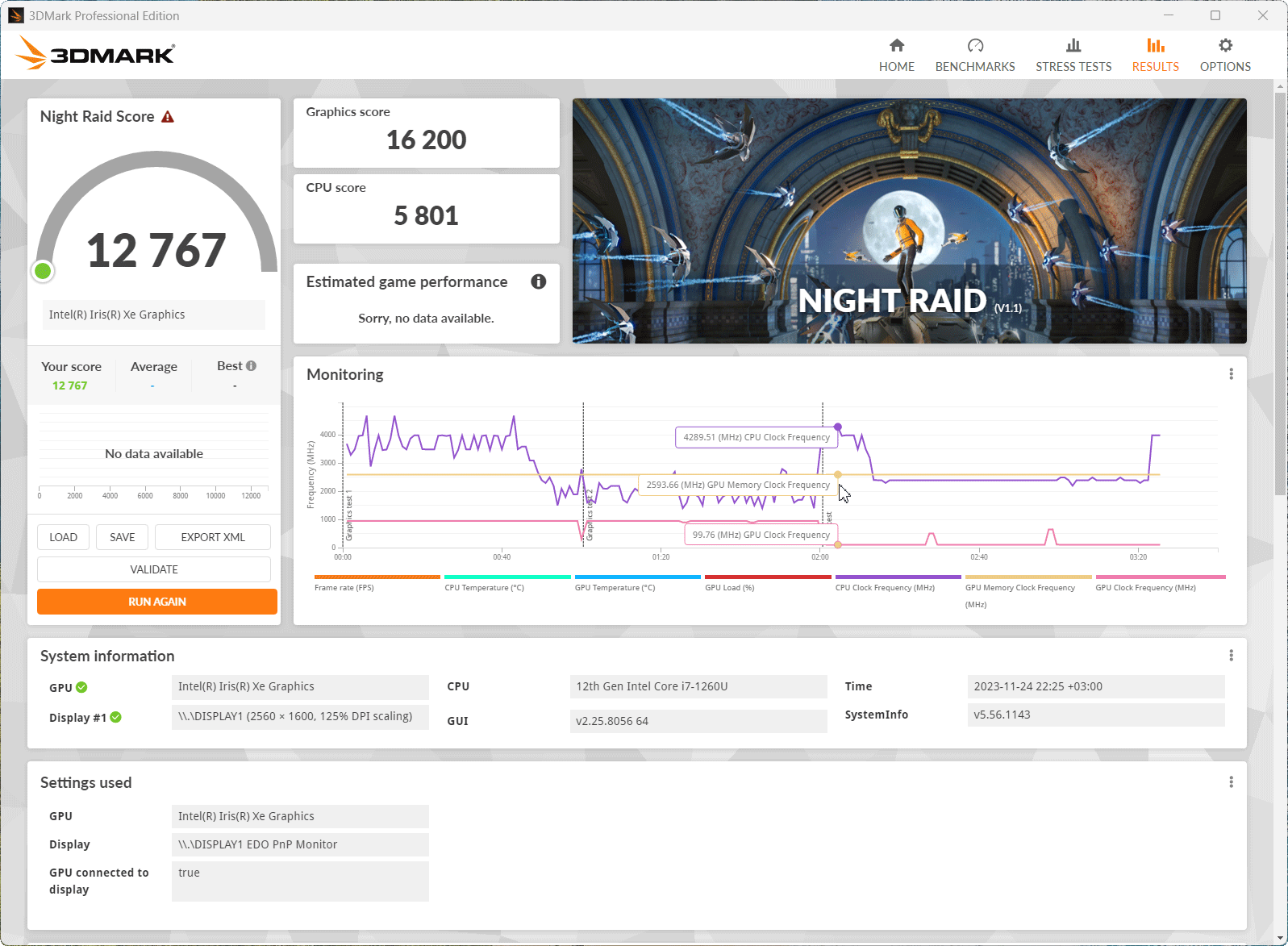1288x946 pixels.
Task: Select the Display #1 resolution field
Action: pos(300,716)
